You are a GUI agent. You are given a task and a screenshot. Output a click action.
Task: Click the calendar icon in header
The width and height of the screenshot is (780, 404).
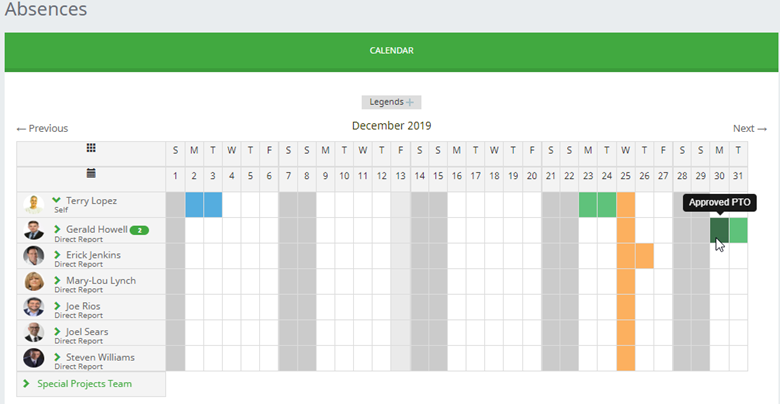(91, 173)
